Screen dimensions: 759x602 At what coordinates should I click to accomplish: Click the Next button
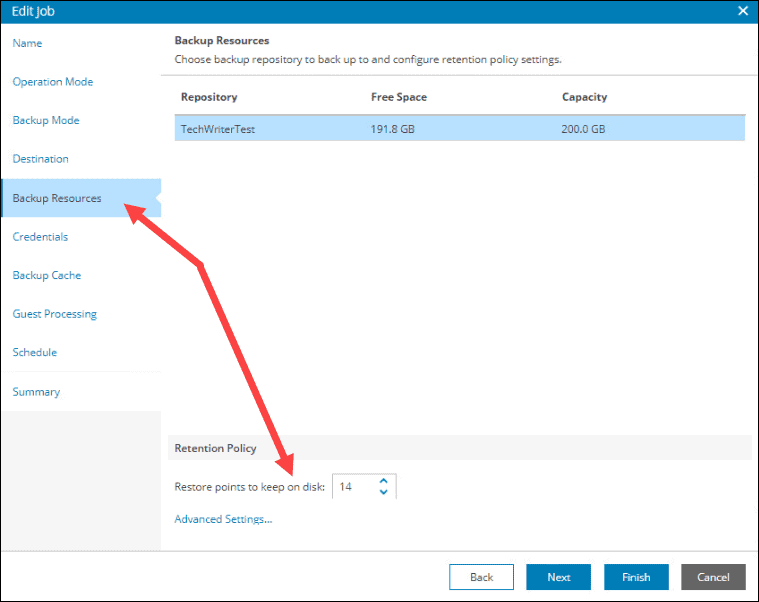point(559,577)
